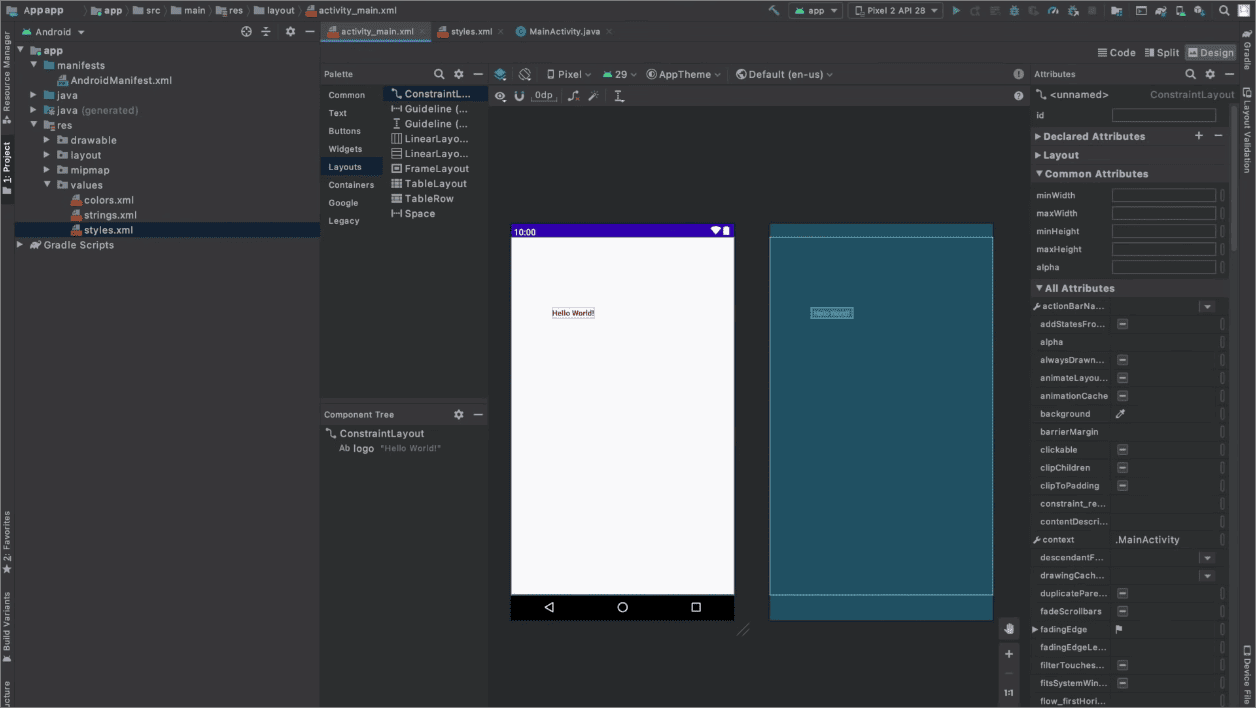The width and height of the screenshot is (1256, 708).
Task: Open the AVD Manager
Action: 1179,10
